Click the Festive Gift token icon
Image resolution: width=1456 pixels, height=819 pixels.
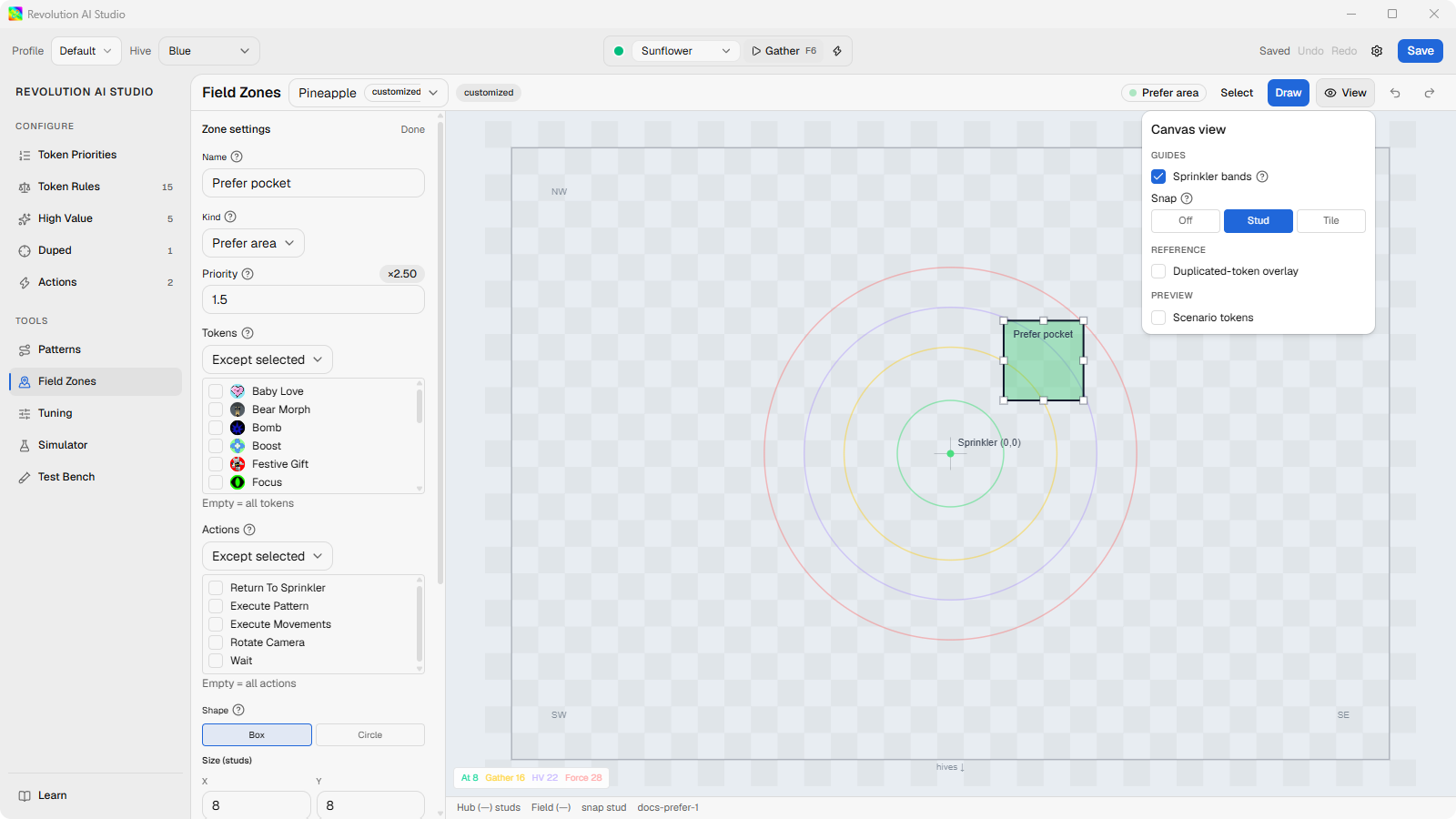(238, 464)
